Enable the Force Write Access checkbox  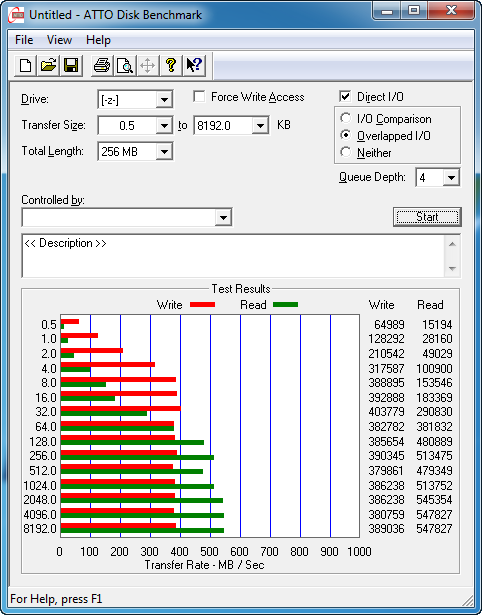[200, 96]
